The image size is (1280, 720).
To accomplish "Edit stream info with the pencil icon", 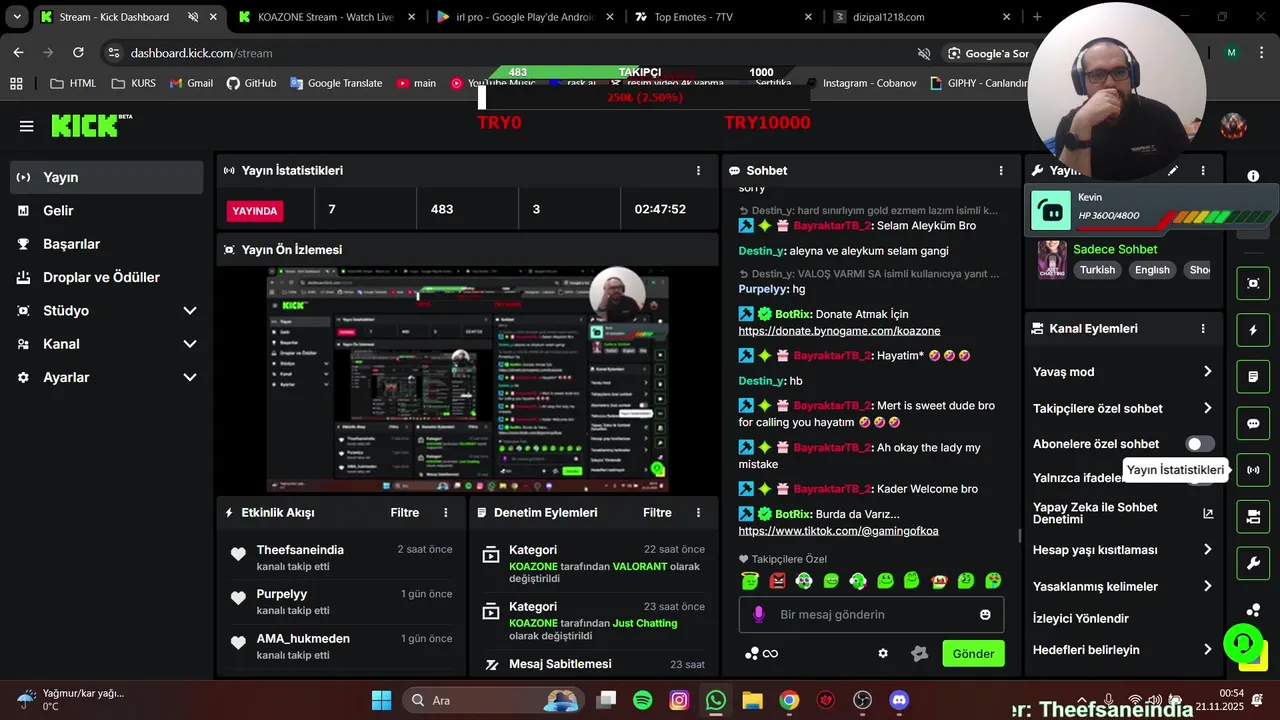I will [x=1173, y=171].
